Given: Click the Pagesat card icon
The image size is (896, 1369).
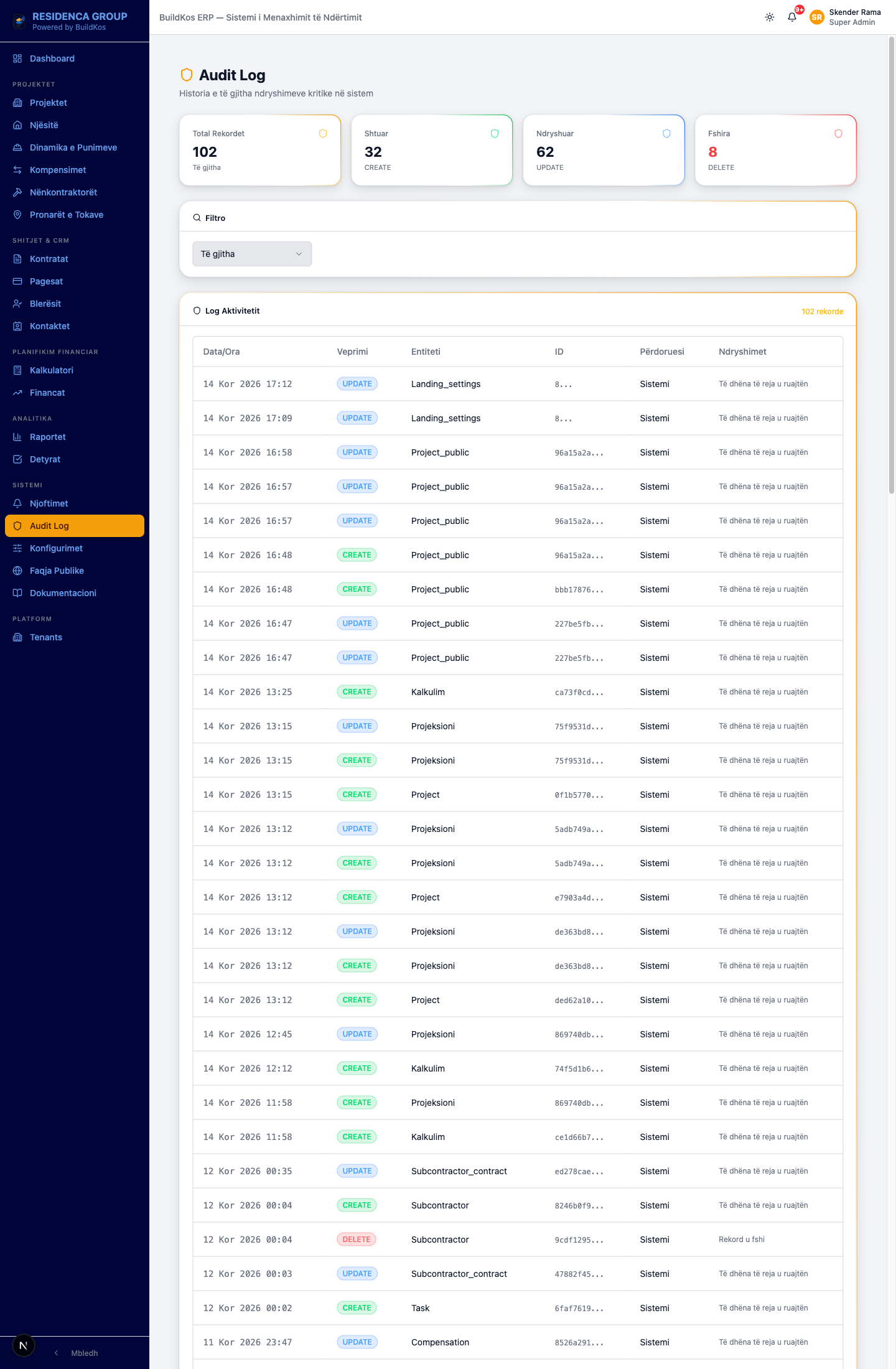Looking at the screenshot, I should (x=17, y=281).
